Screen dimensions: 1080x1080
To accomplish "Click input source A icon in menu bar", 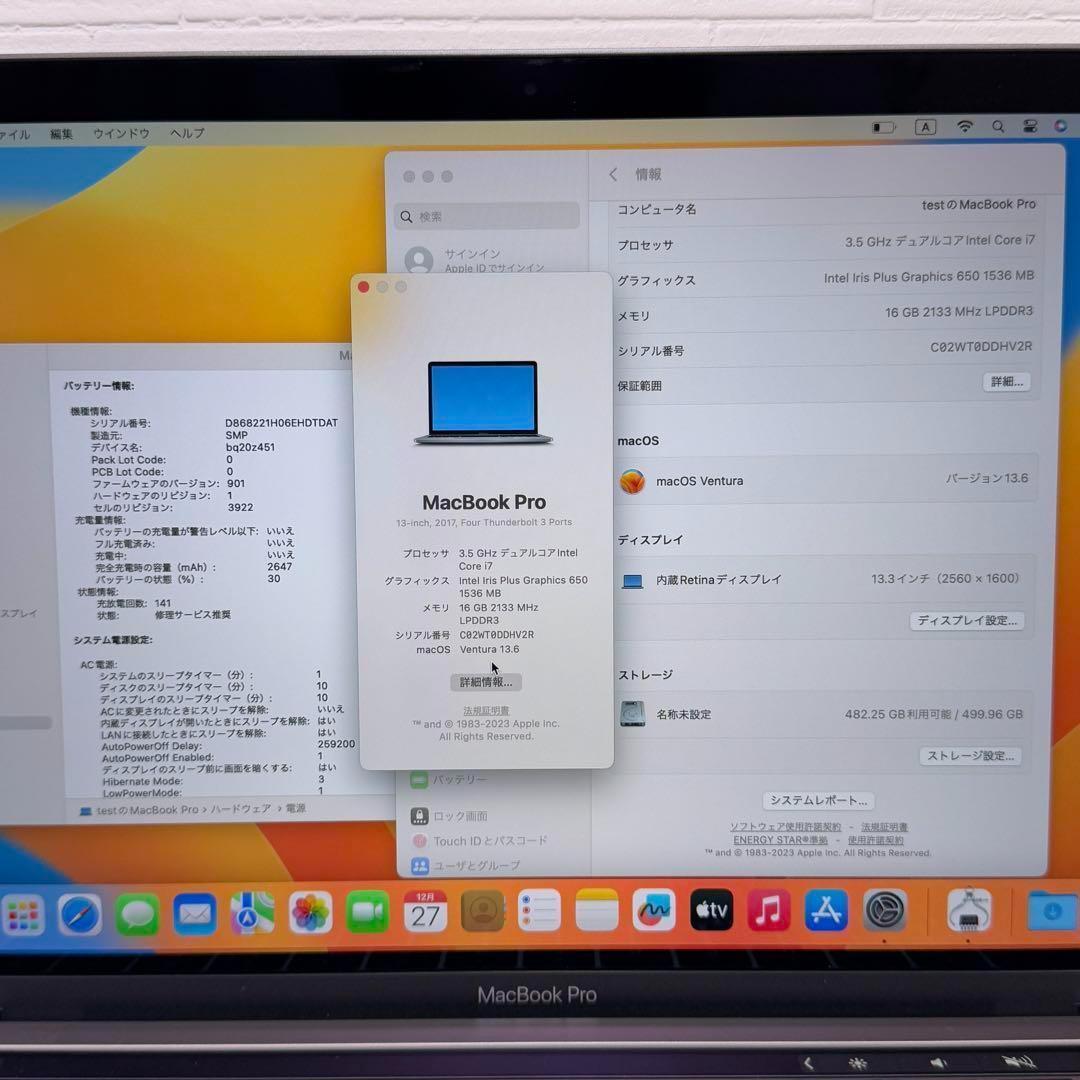I will coord(925,127).
